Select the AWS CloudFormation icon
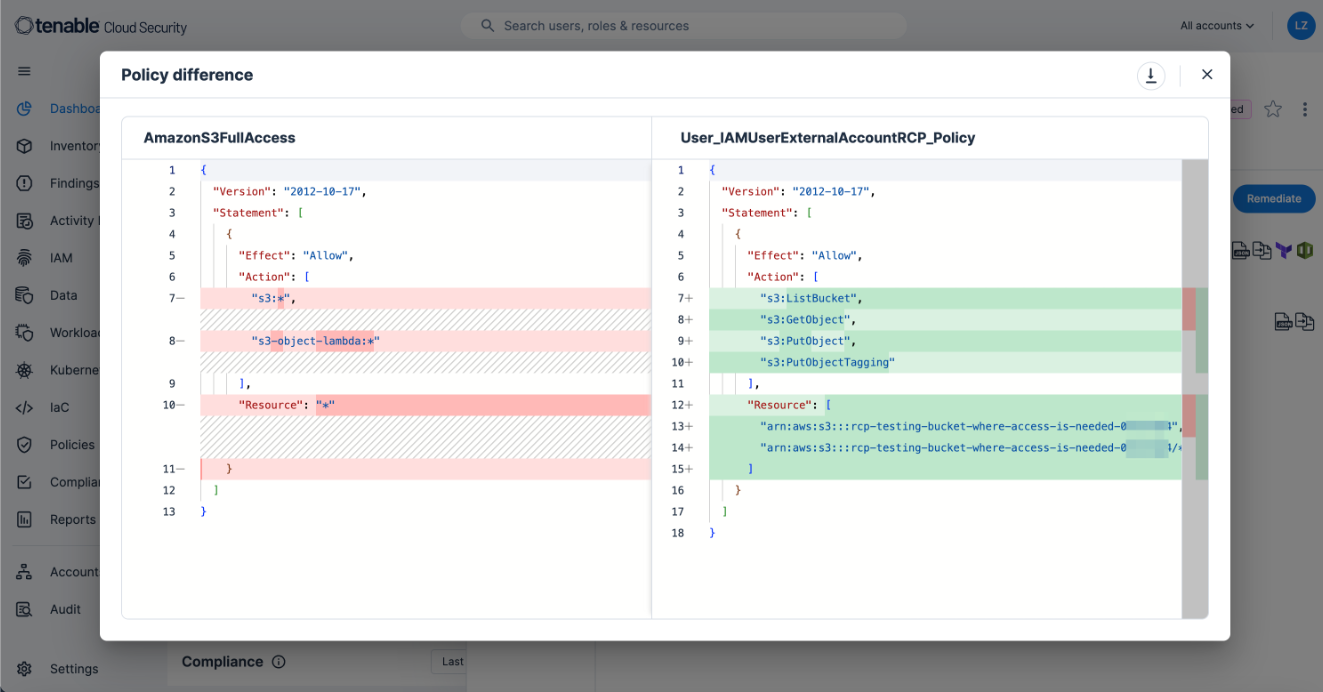1323x692 pixels. pyautogui.click(x=1305, y=250)
